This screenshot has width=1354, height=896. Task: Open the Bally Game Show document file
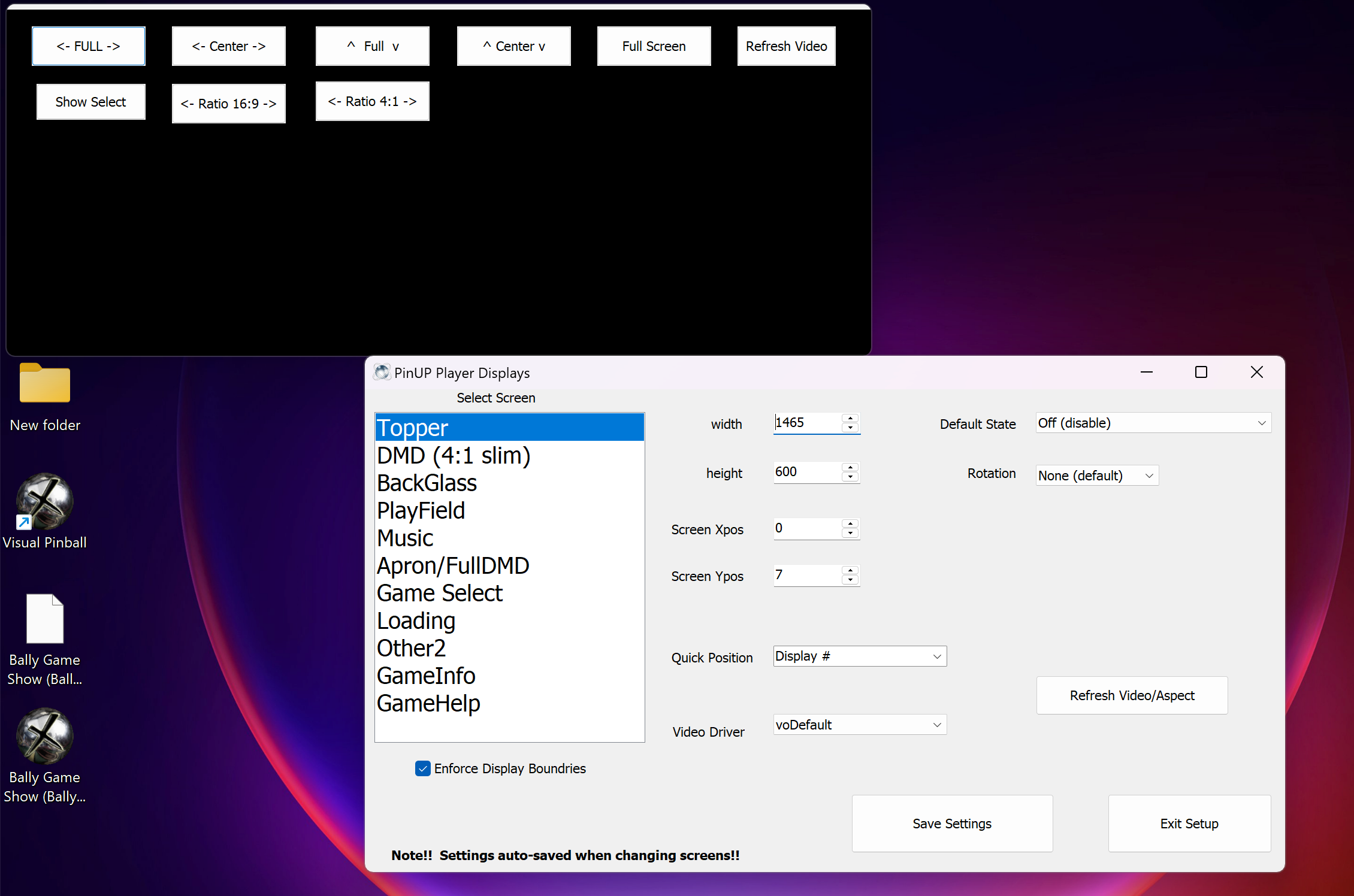click(45, 619)
